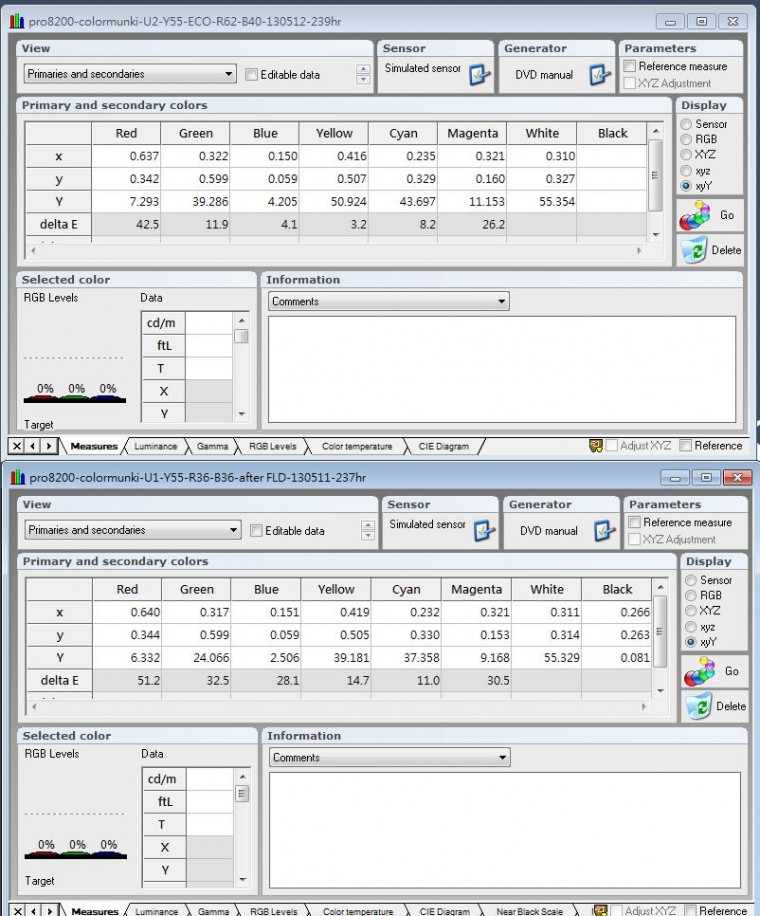760x916 pixels.
Task: Select Sensor display option in bottom window
Action: (x=690, y=580)
